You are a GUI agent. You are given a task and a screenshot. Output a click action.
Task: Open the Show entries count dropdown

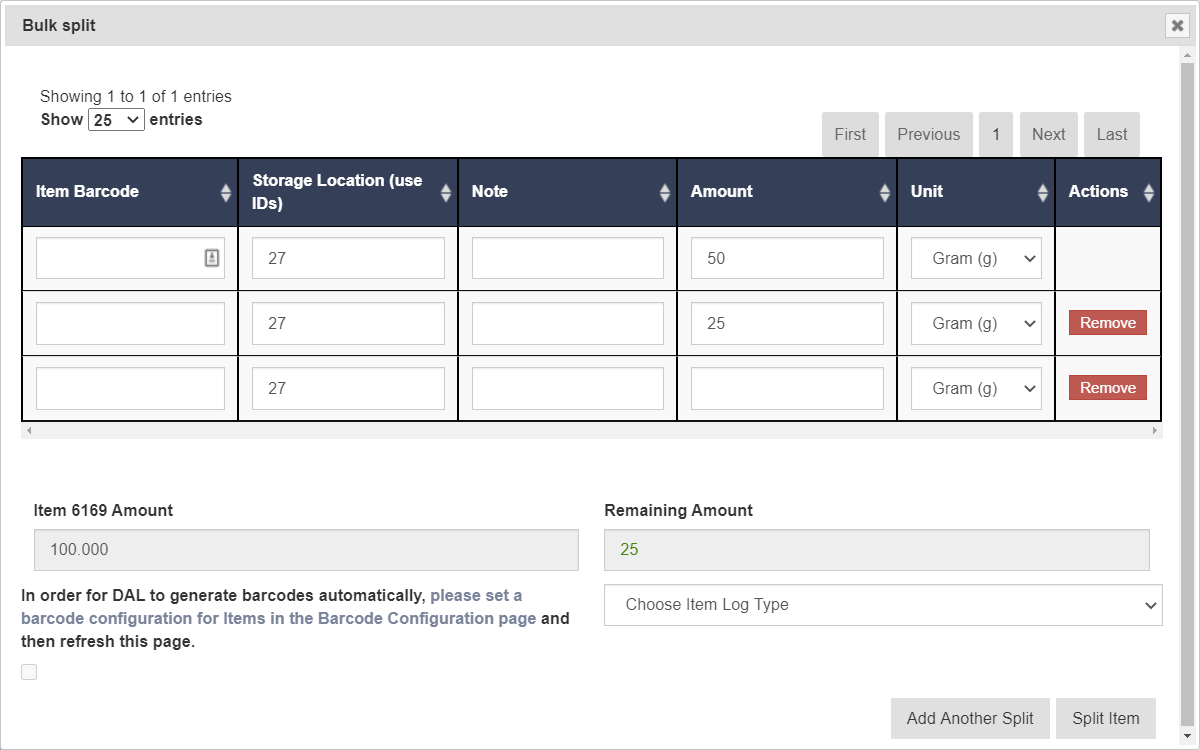point(117,120)
